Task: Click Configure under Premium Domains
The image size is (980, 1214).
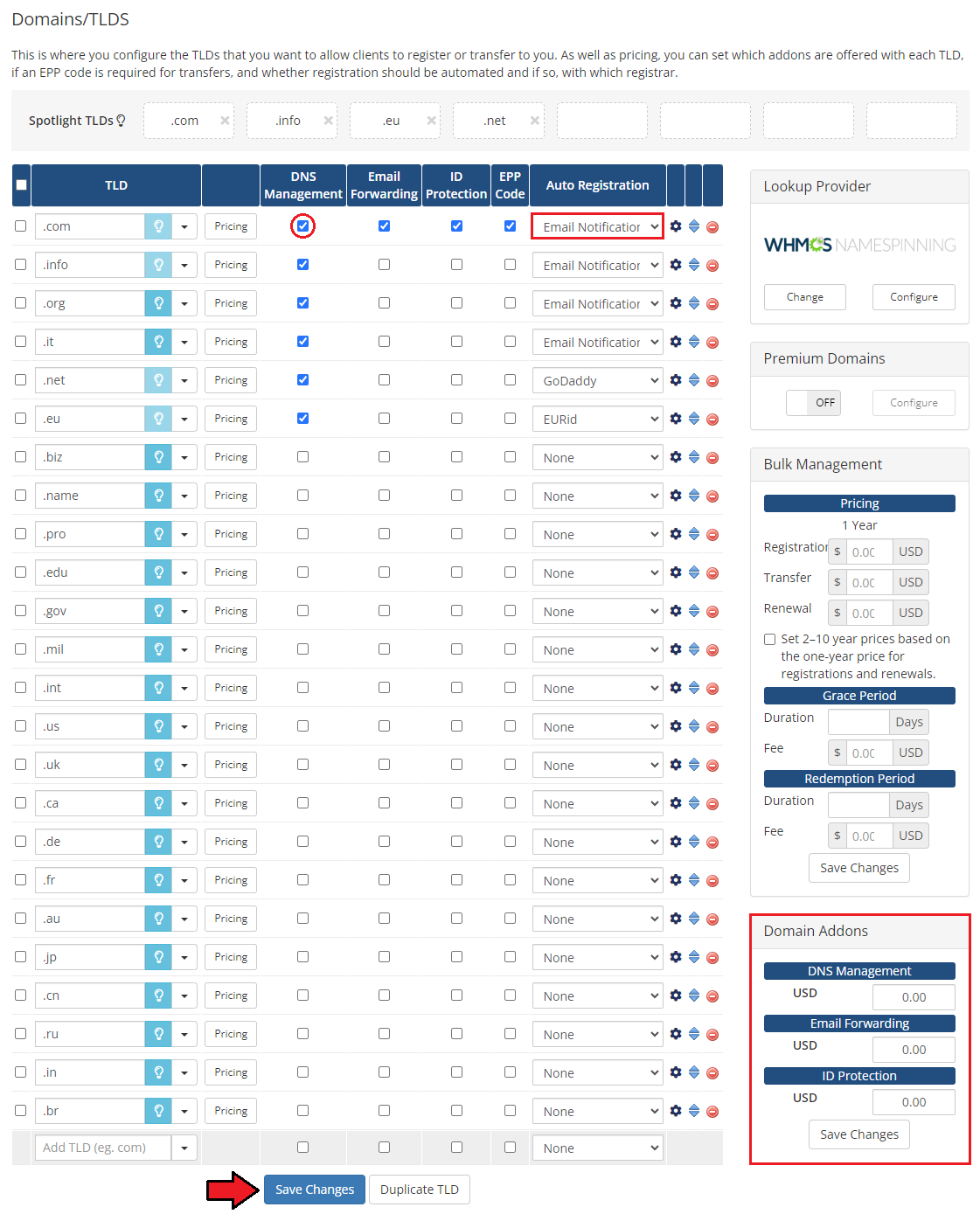Action: 914,403
